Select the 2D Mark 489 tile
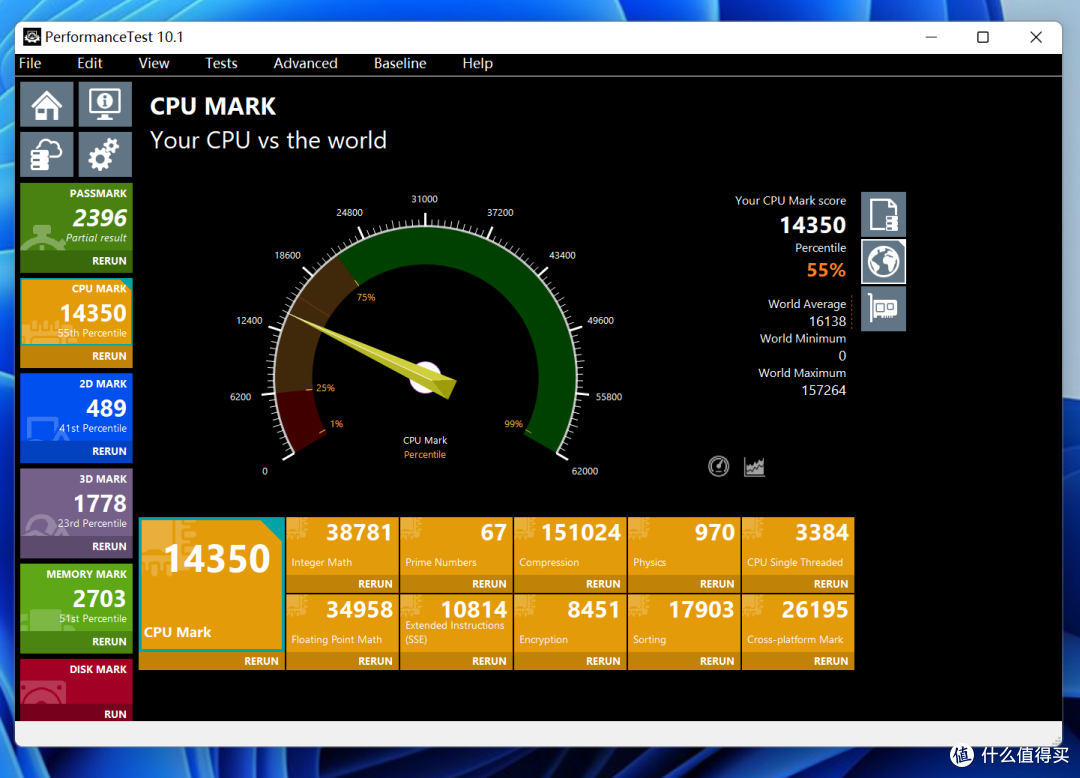This screenshot has height=778, width=1080. tap(76, 407)
